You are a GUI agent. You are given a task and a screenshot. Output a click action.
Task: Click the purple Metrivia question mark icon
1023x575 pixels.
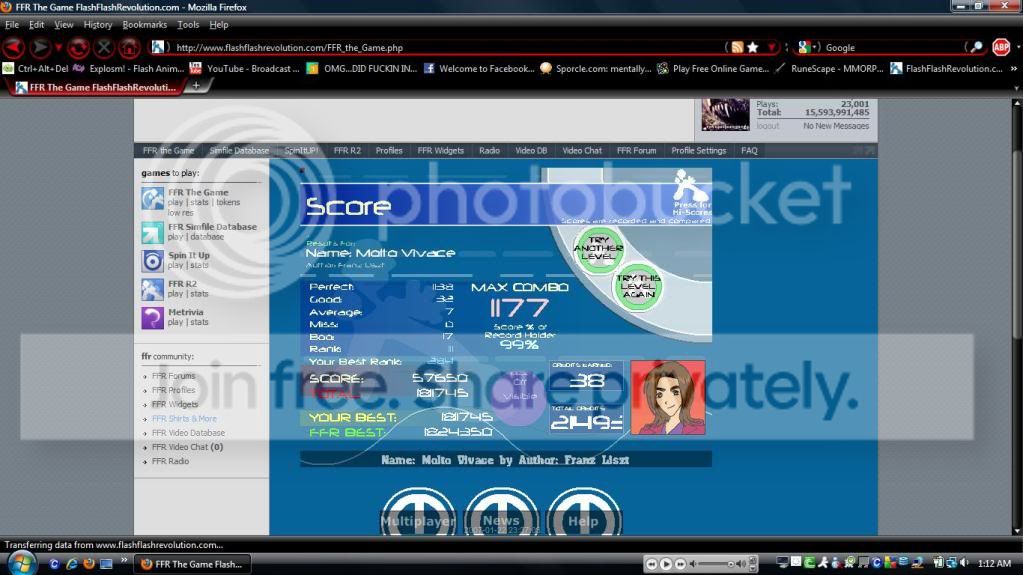pyautogui.click(x=152, y=318)
